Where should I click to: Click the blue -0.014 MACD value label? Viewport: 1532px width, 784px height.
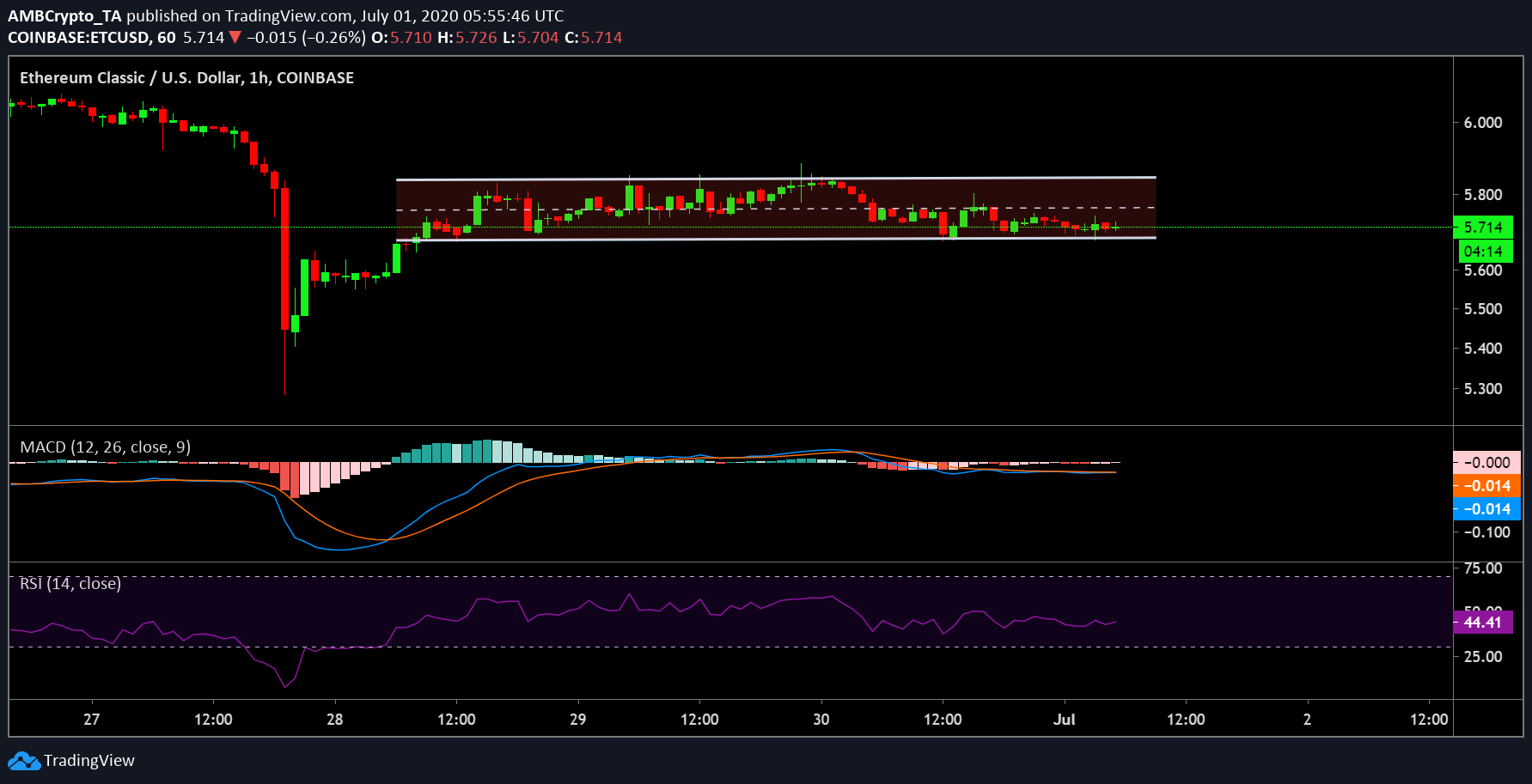point(1486,508)
